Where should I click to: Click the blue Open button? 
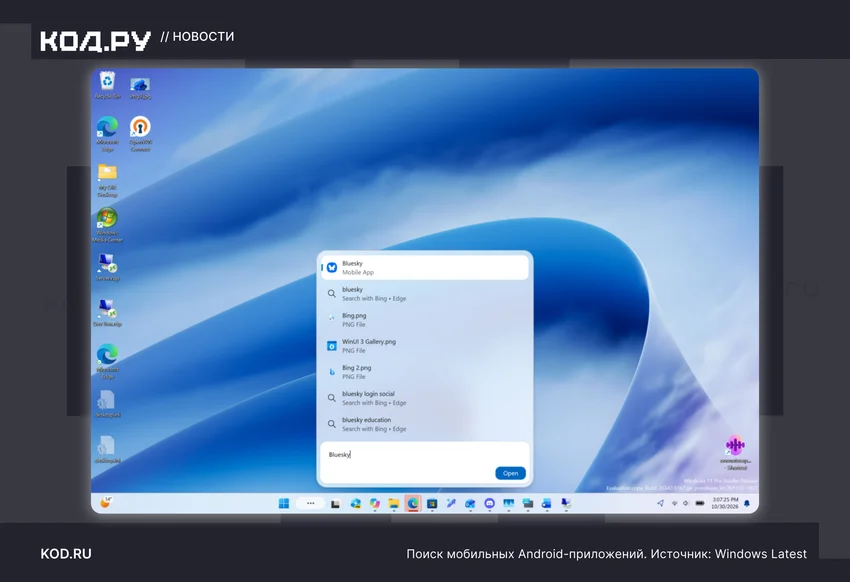[510, 473]
